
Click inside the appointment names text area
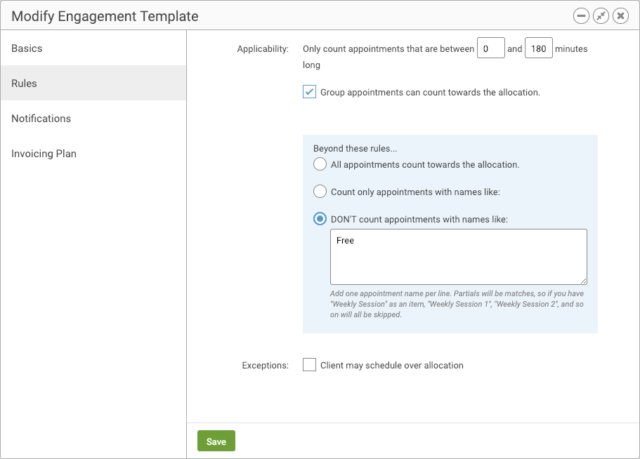click(x=459, y=257)
